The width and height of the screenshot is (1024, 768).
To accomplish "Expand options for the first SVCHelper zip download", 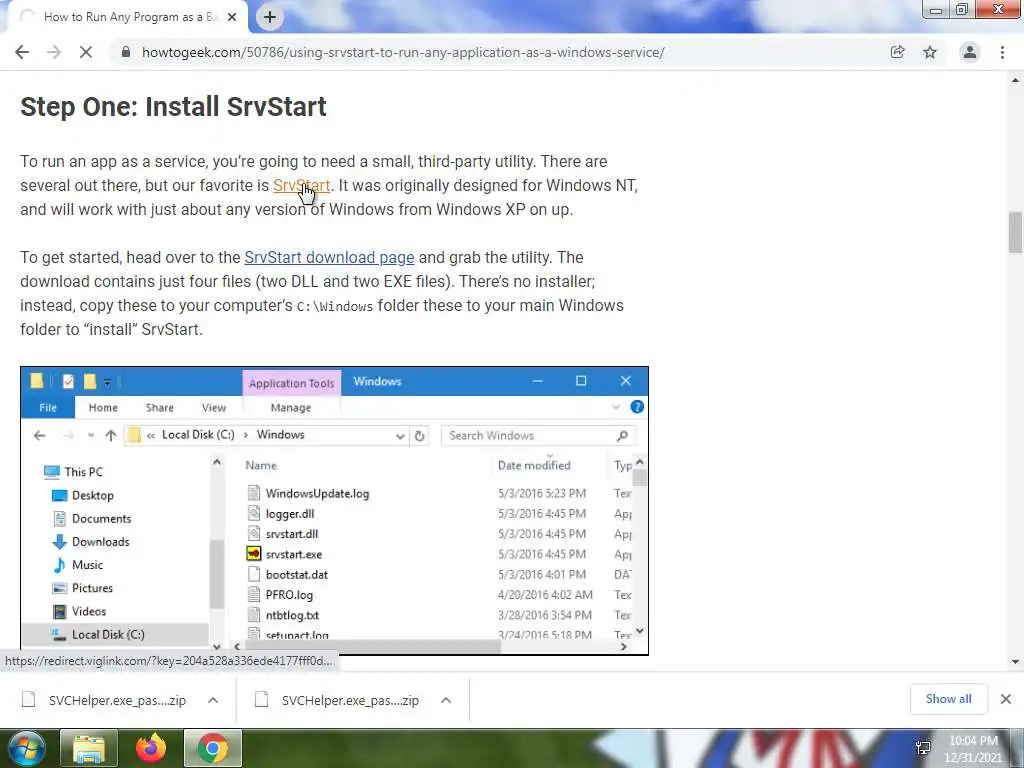I will (x=213, y=700).
